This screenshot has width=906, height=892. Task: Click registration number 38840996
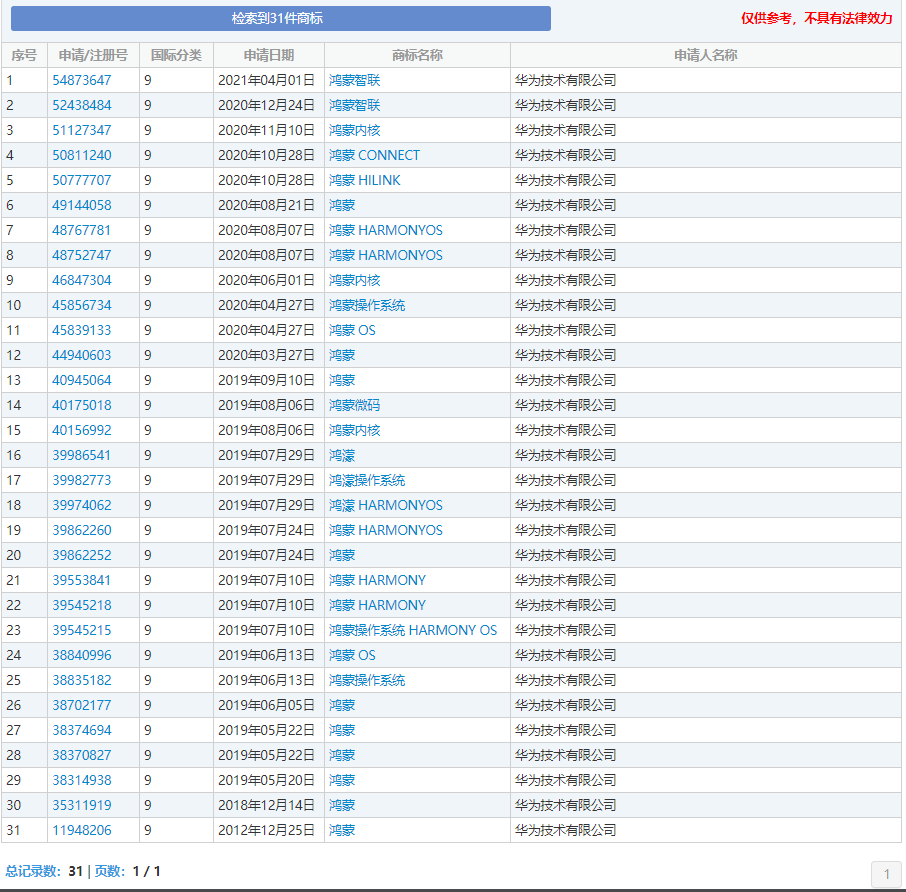coord(81,655)
